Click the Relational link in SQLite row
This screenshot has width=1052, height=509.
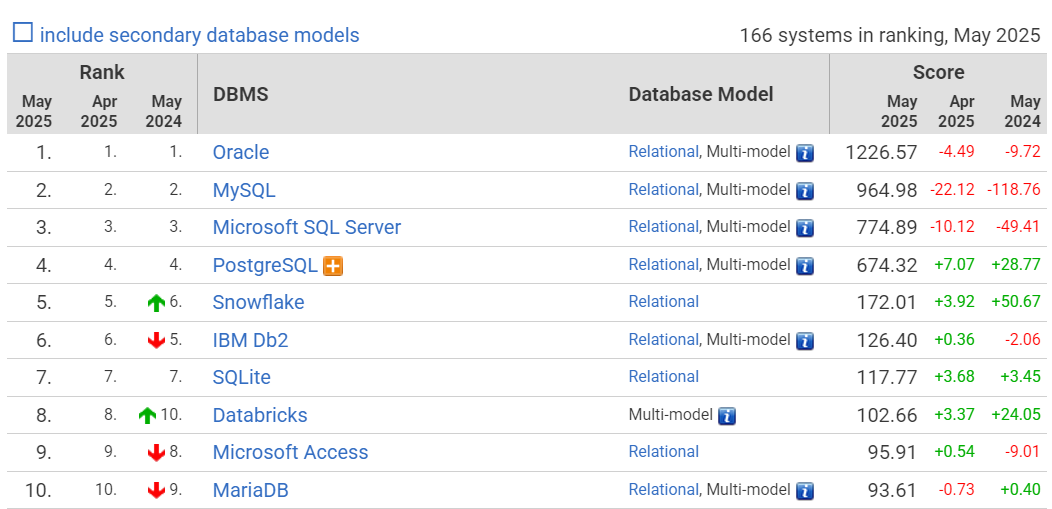coord(664,377)
